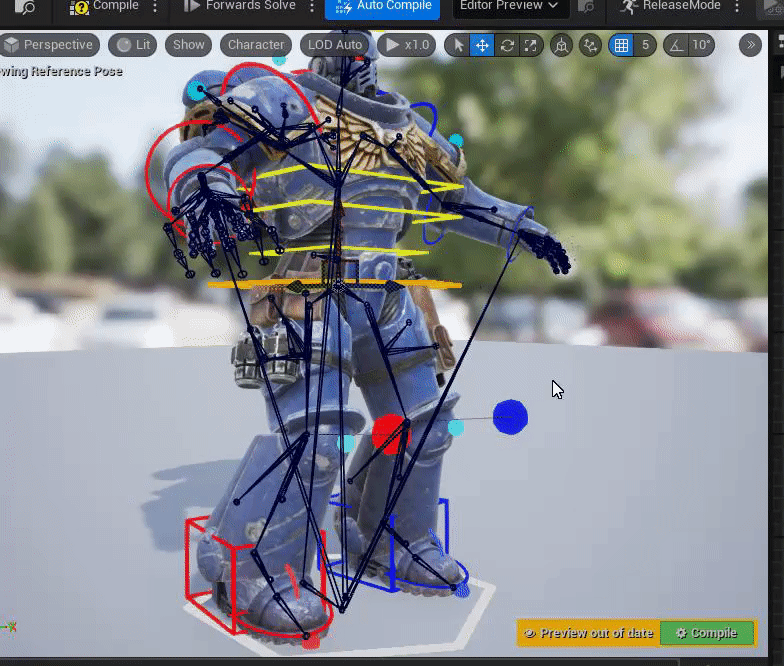
Task: Click the Forwards Solve play icon
Action: click(192, 6)
